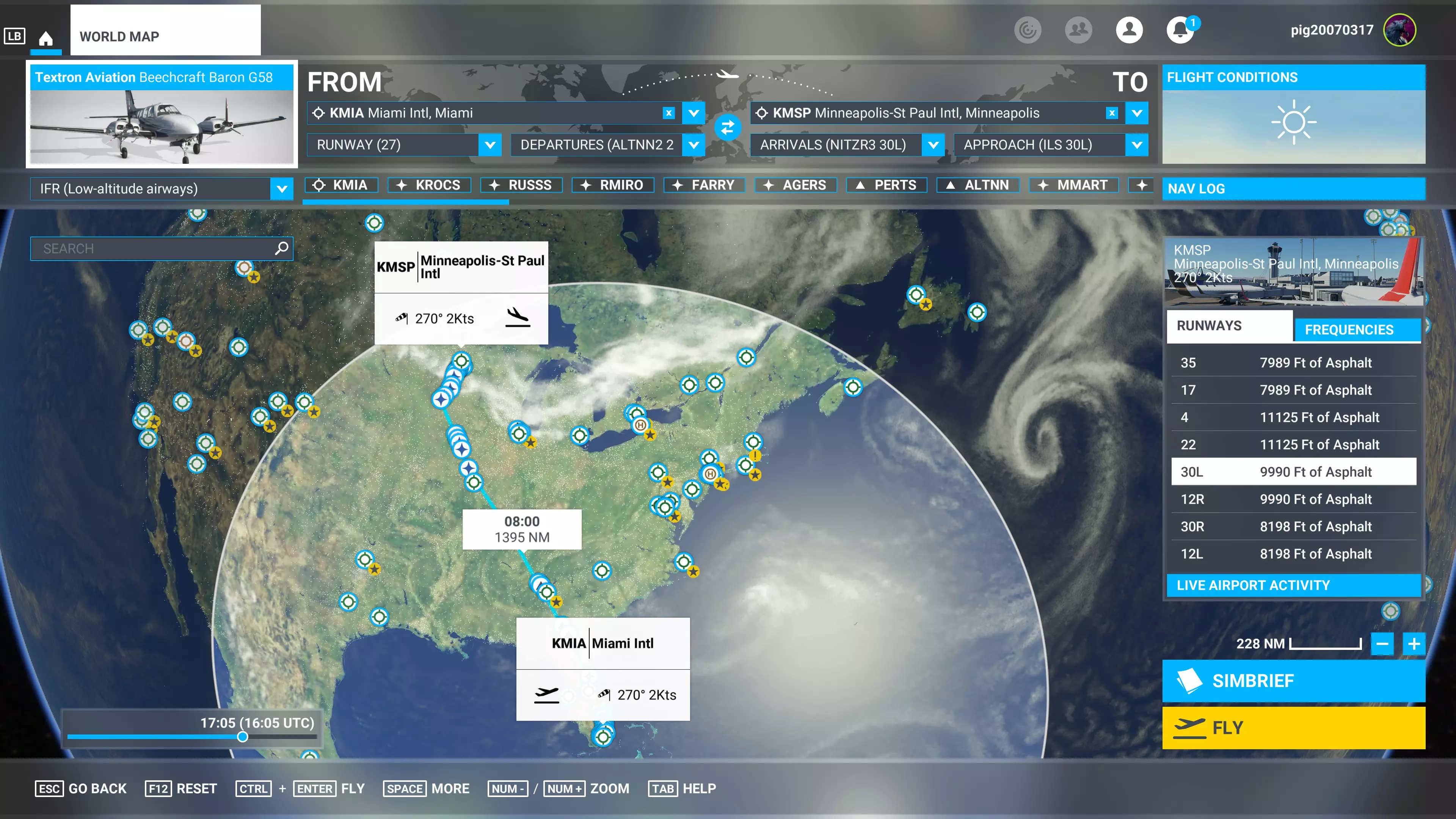Screen dimensions: 1456x819
Task: Zoom out with the minus button
Action: (1382, 643)
